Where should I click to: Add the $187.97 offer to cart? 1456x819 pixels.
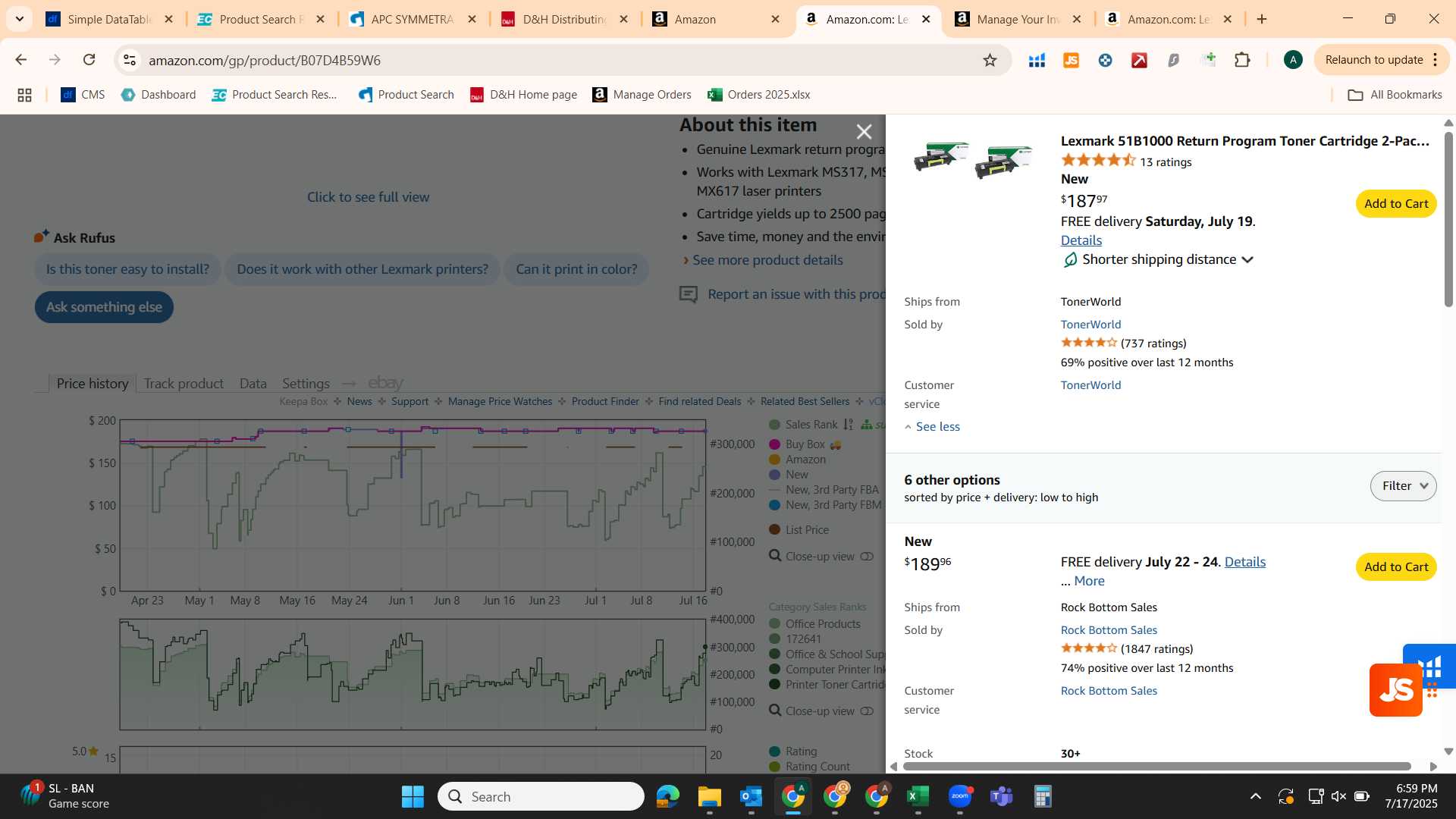pyautogui.click(x=1395, y=204)
